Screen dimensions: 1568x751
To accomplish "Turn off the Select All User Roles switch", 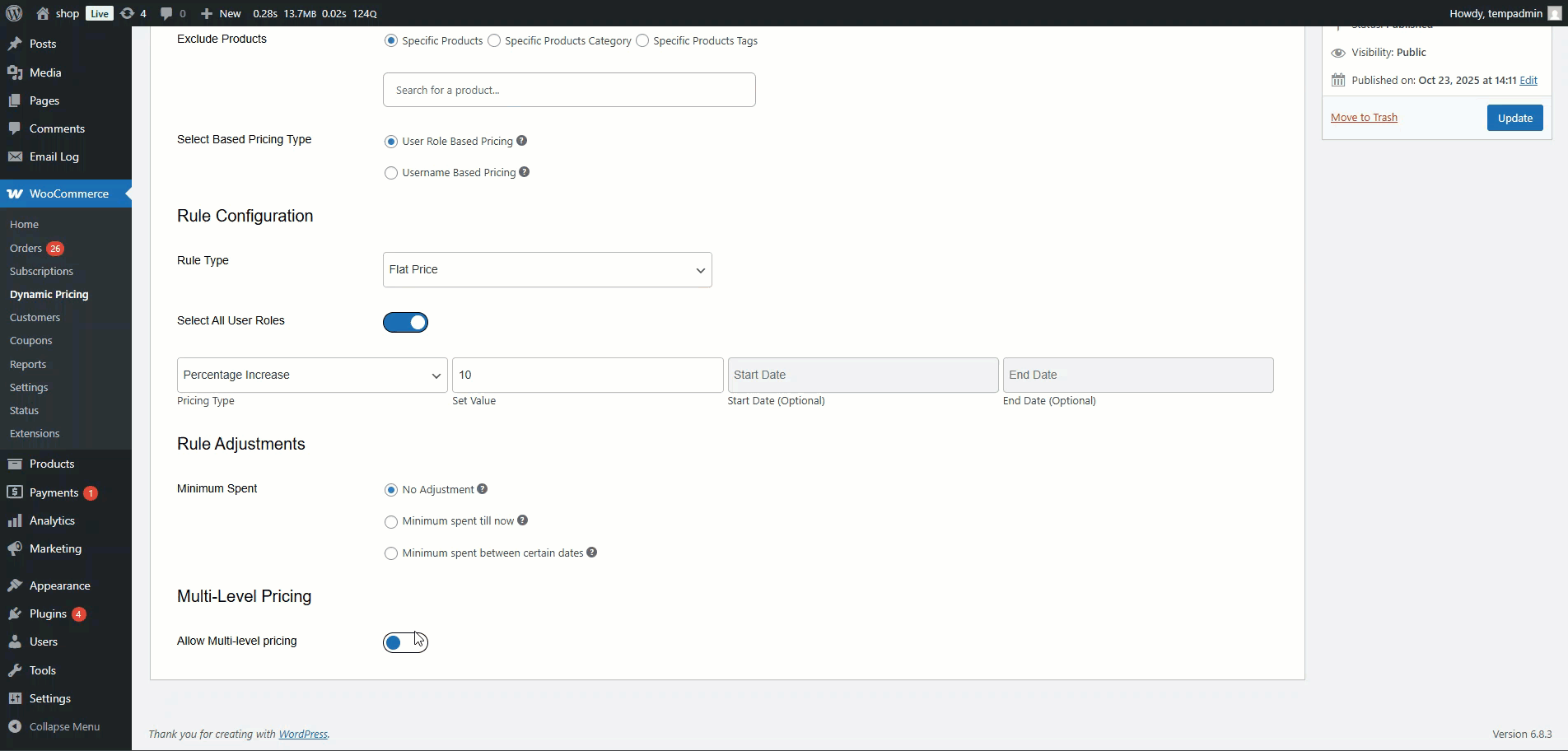I will [x=405, y=322].
